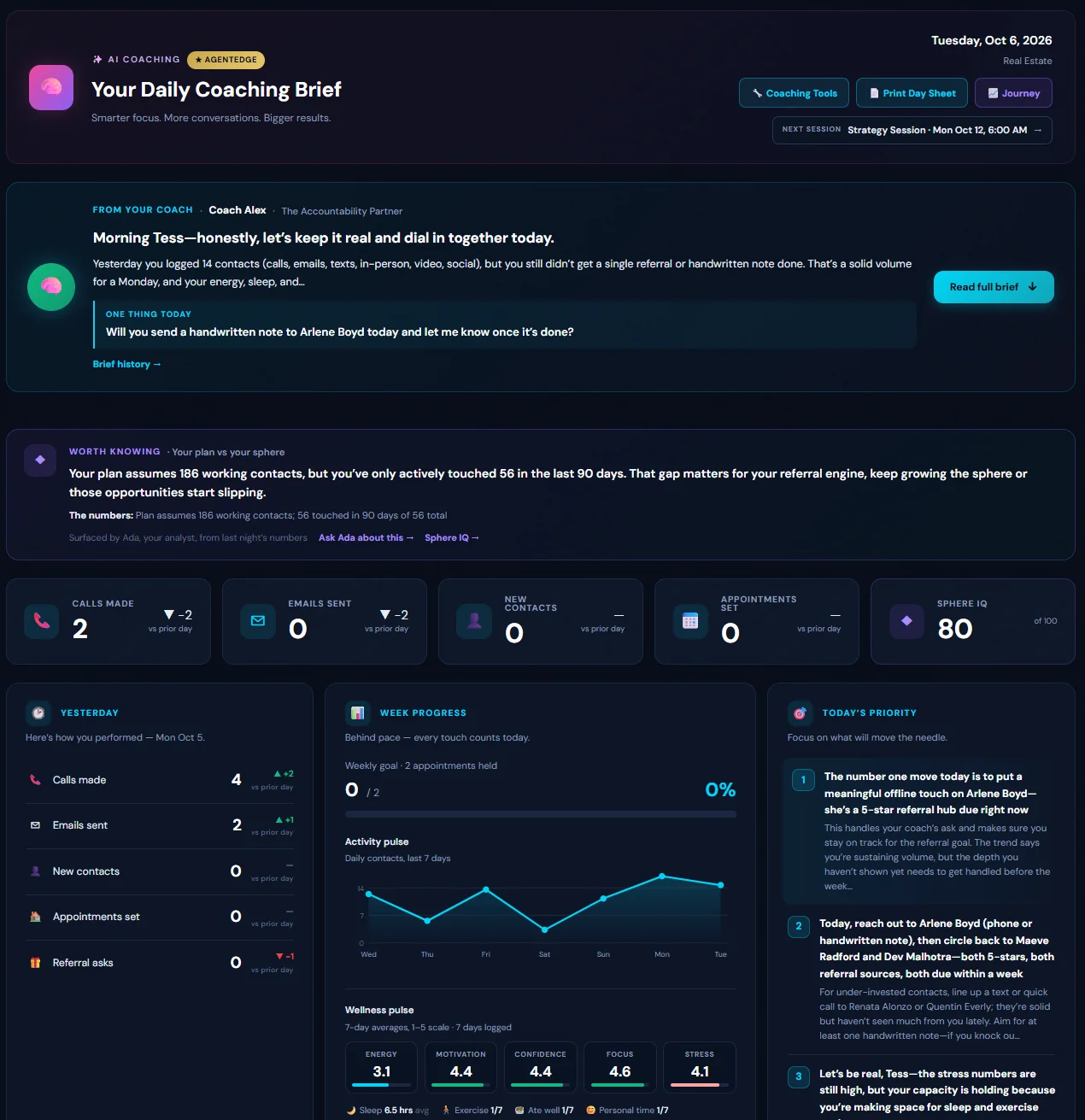
Task: Click the Mon data point on activity chart
Action: 662,877
